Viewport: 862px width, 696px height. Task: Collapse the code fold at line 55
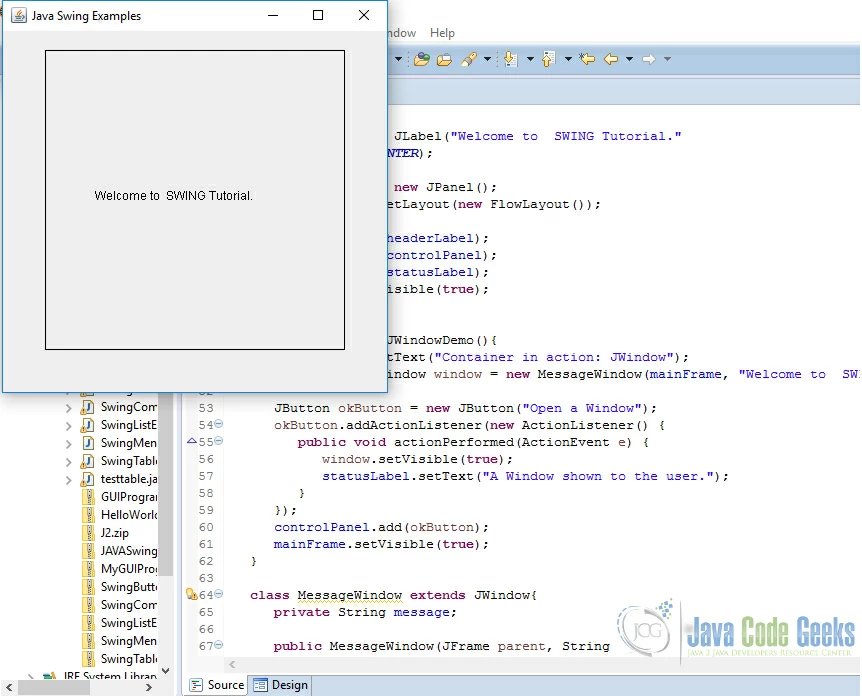[219, 441]
